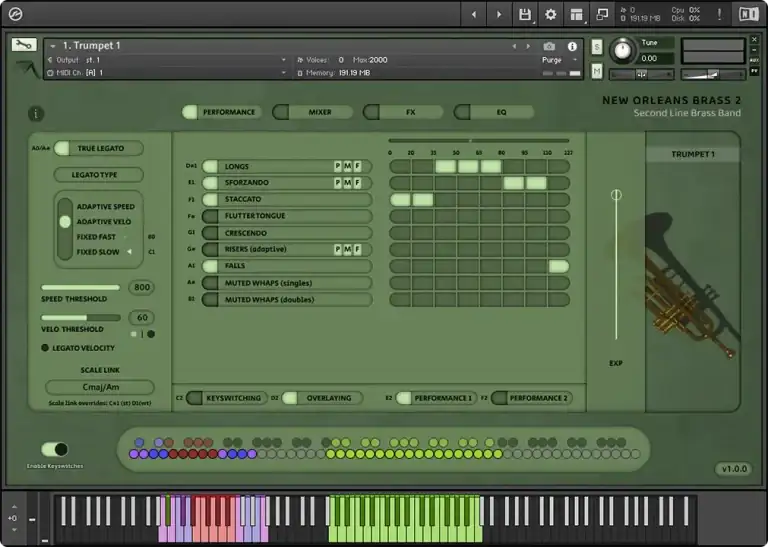Switch to the EQ tab
The width and height of the screenshot is (768, 547).
pyautogui.click(x=494, y=112)
